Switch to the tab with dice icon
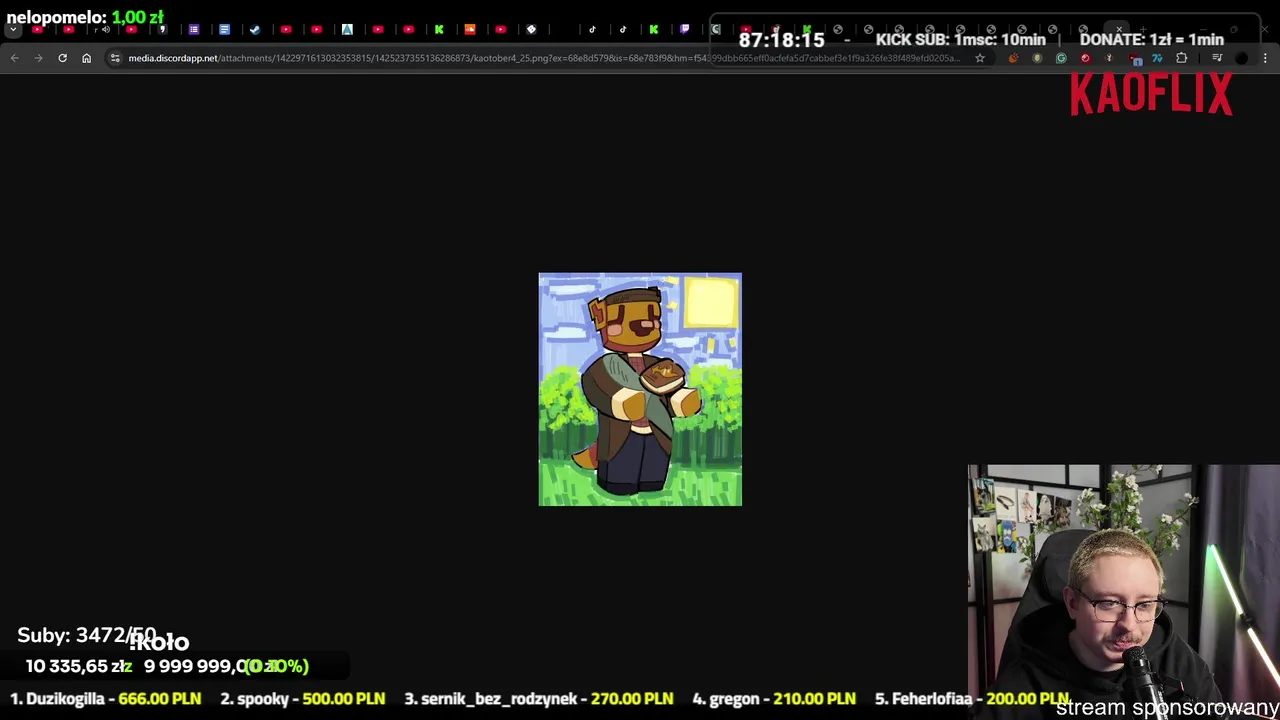1280x720 pixels. (531, 29)
